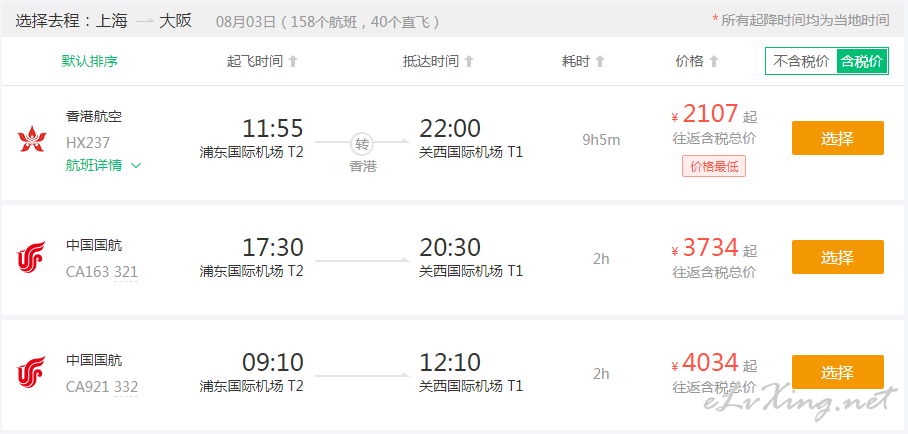Select the 起飞时间 column header
The height and width of the screenshot is (434, 908).
(x=255, y=61)
